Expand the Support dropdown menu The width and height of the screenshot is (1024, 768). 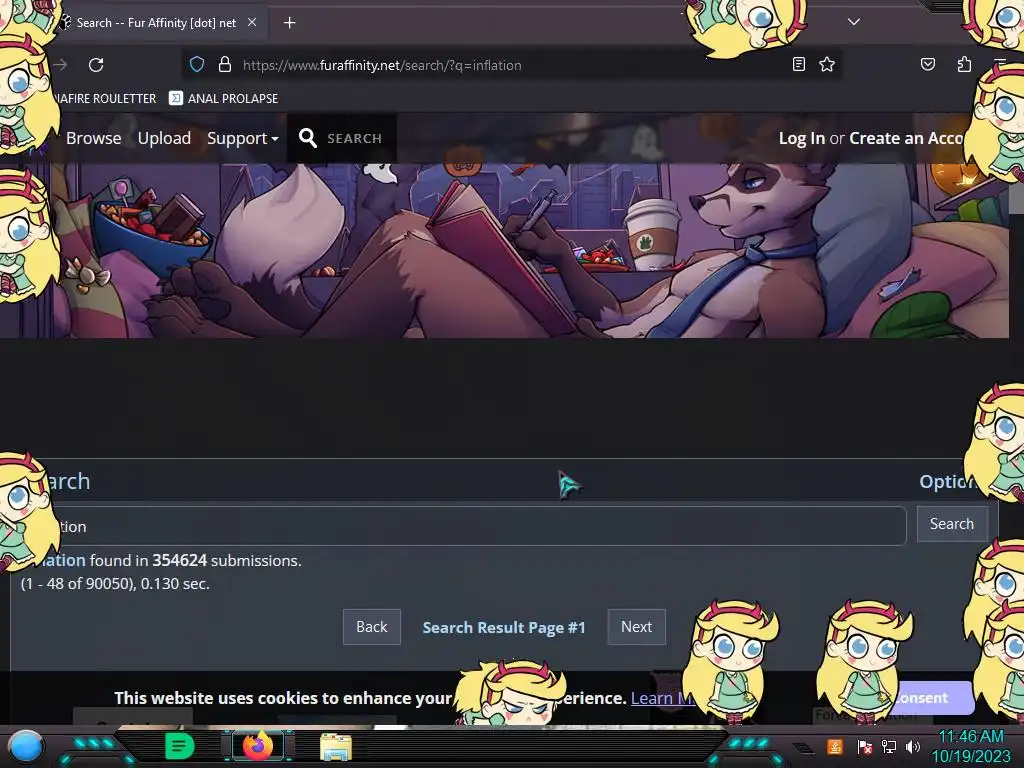[242, 138]
